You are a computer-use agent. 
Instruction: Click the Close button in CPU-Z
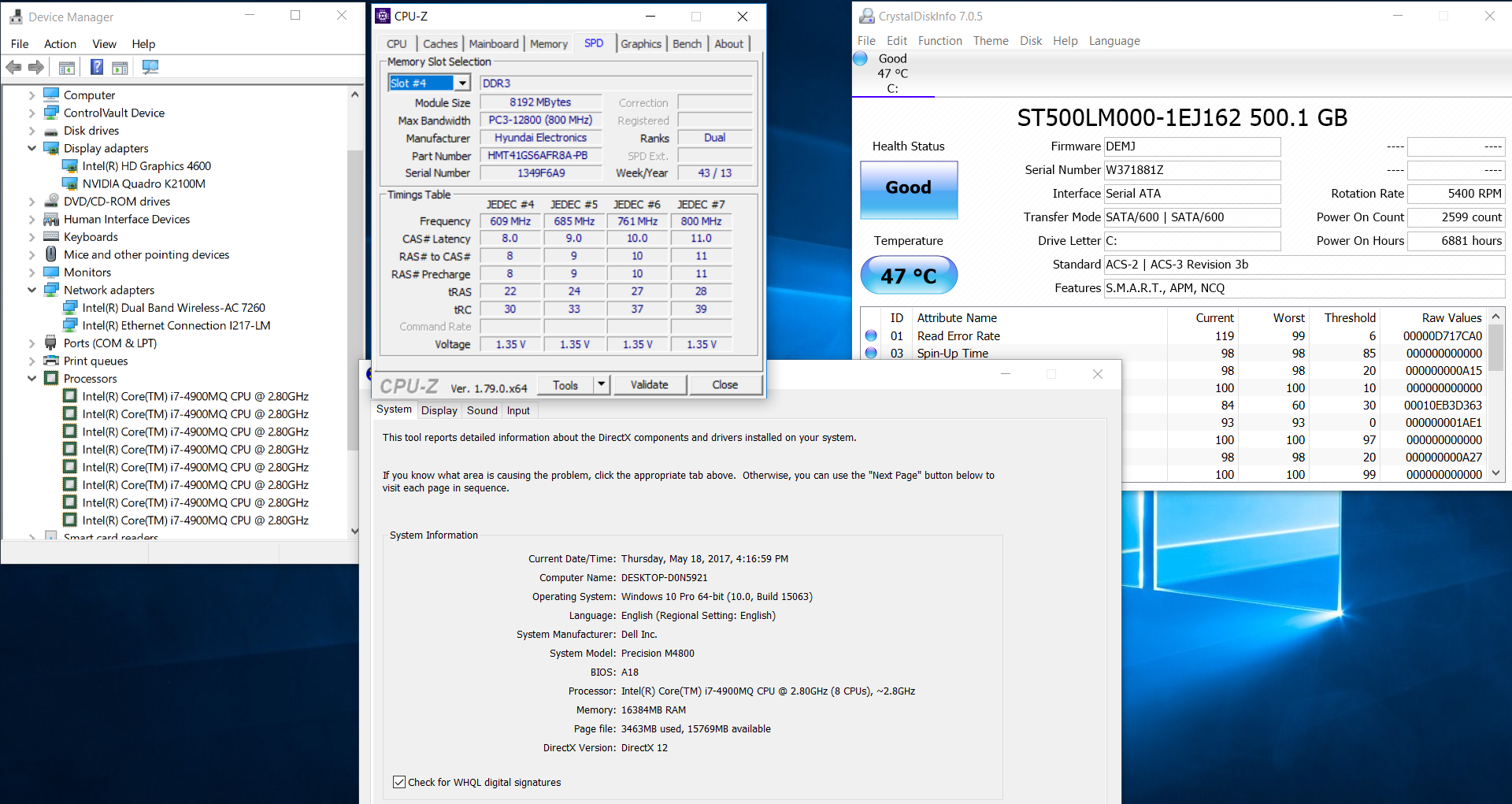point(724,384)
